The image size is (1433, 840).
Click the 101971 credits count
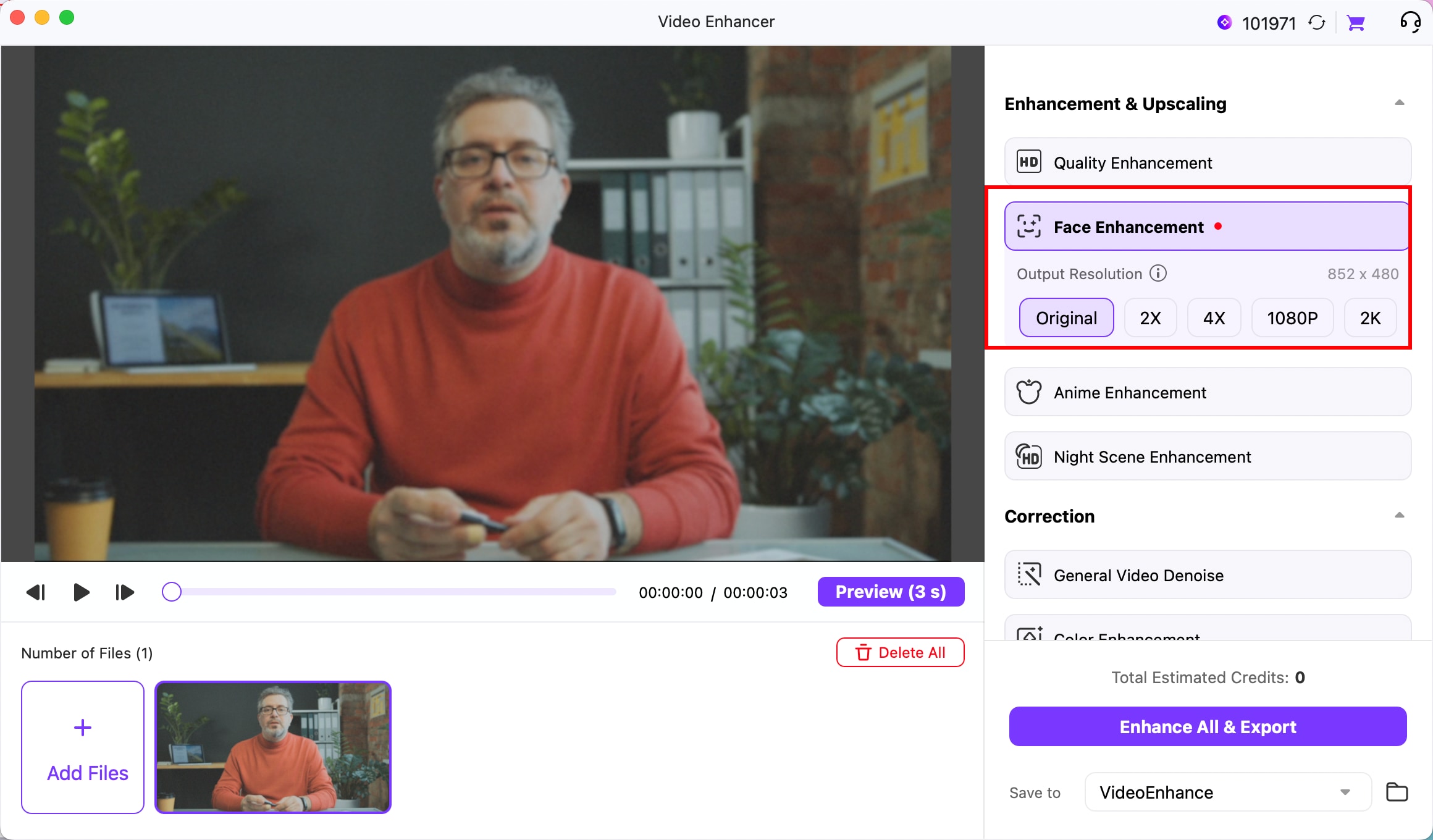pyautogui.click(x=1269, y=23)
